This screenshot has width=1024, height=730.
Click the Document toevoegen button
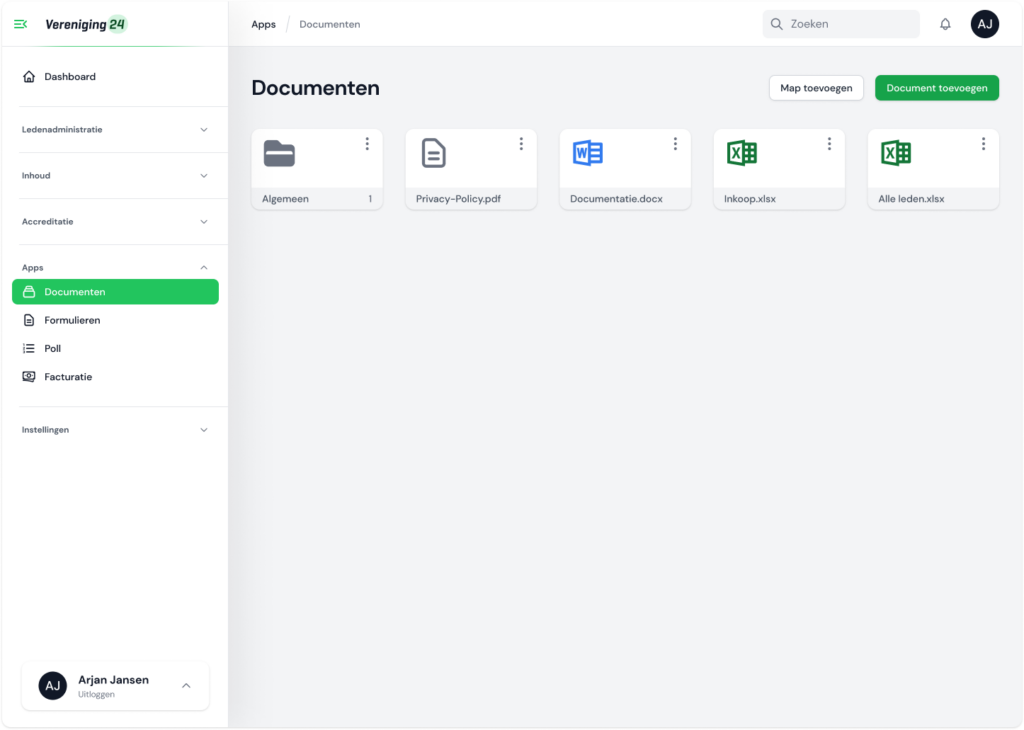point(936,88)
